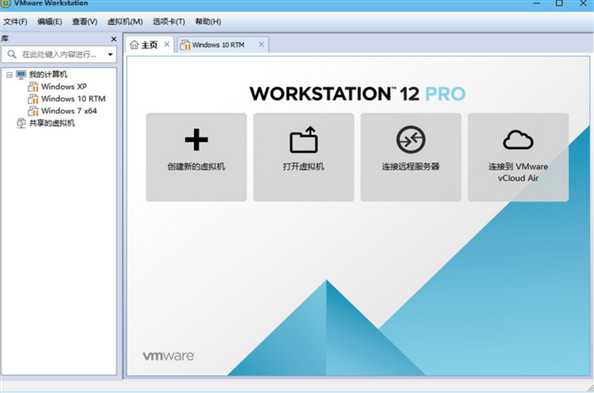The height and width of the screenshot is (393, 594).
Task: Close the library sidebar panel
Action: [114, 39]
